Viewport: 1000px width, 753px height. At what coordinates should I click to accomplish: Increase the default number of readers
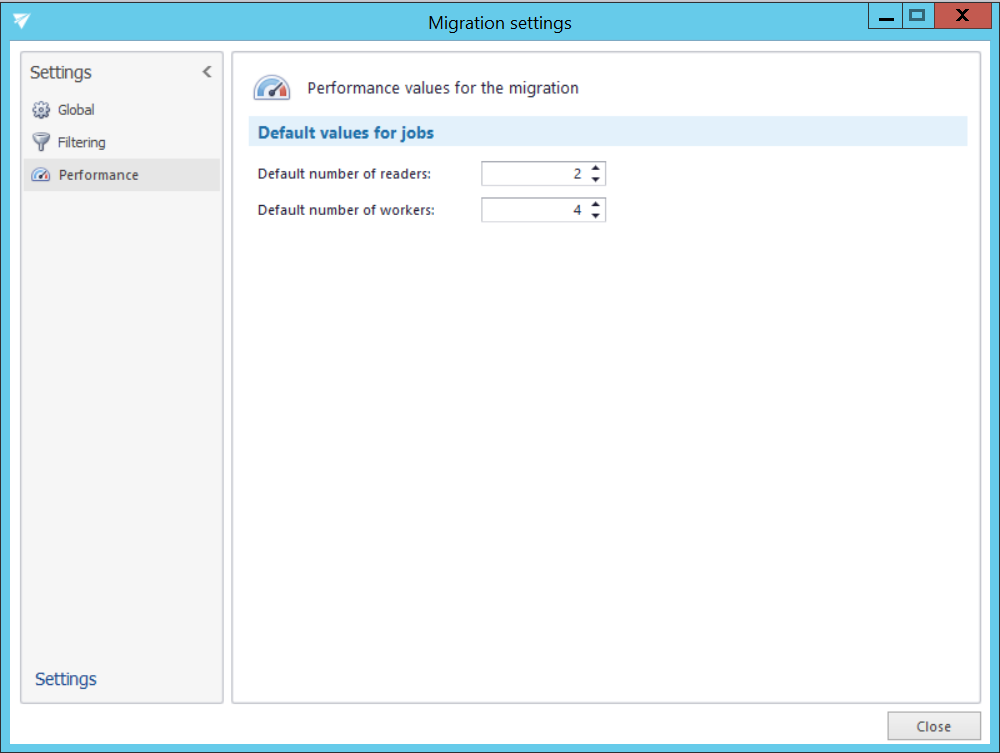(x=596, y=168)
